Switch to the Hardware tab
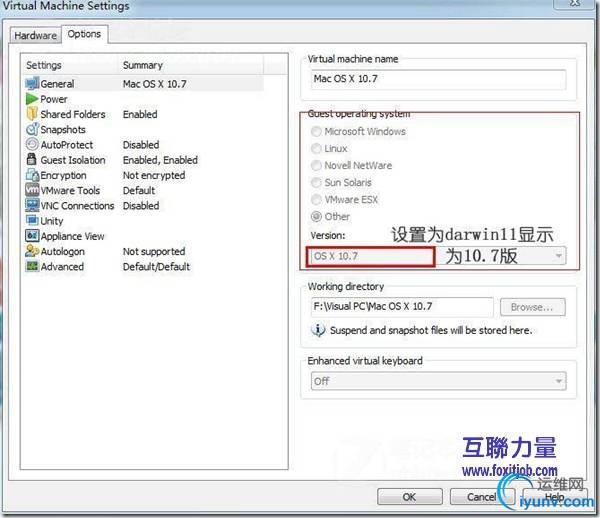 point(35,35)
